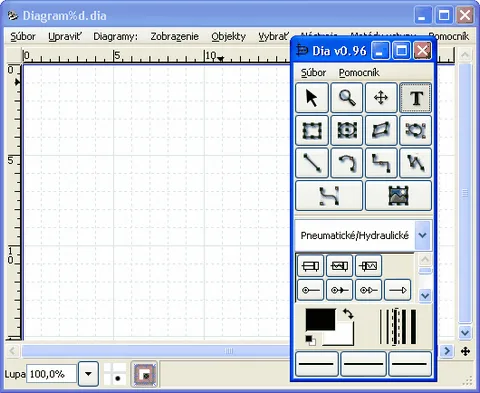480x393 pixels.
Task: Swap foreground and background colors
Action: pyautogui.click(x=348, y=314)
